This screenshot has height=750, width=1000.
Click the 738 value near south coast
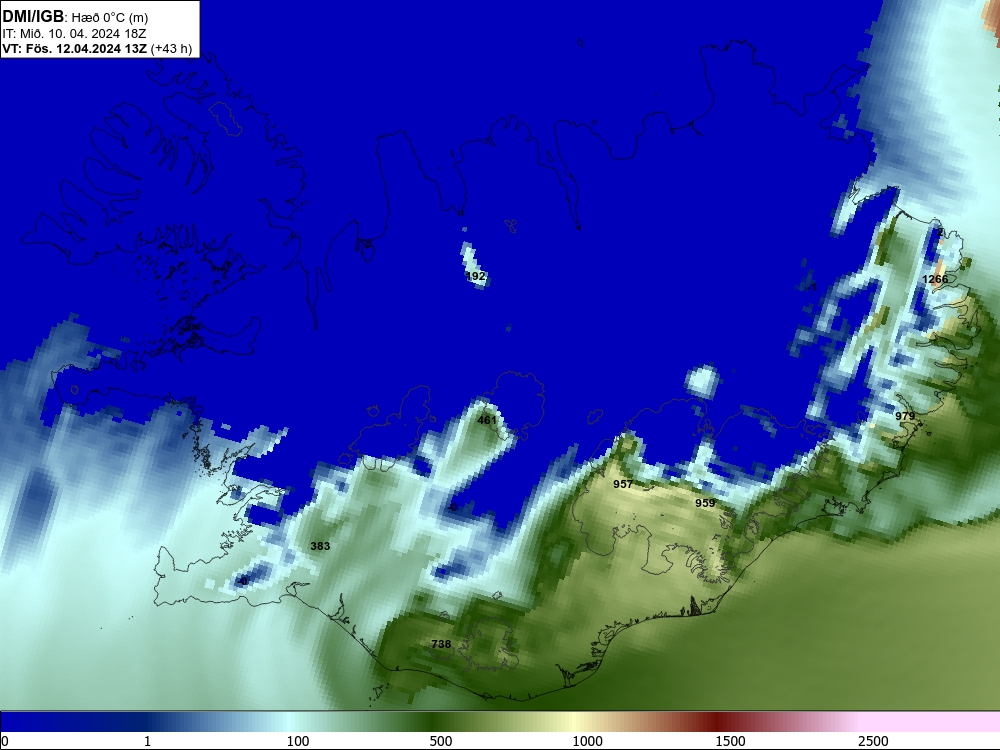coord(441,644)
